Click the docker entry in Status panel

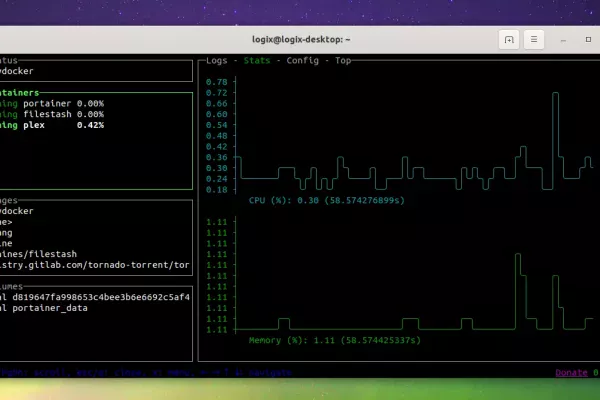tap(17, 71)
